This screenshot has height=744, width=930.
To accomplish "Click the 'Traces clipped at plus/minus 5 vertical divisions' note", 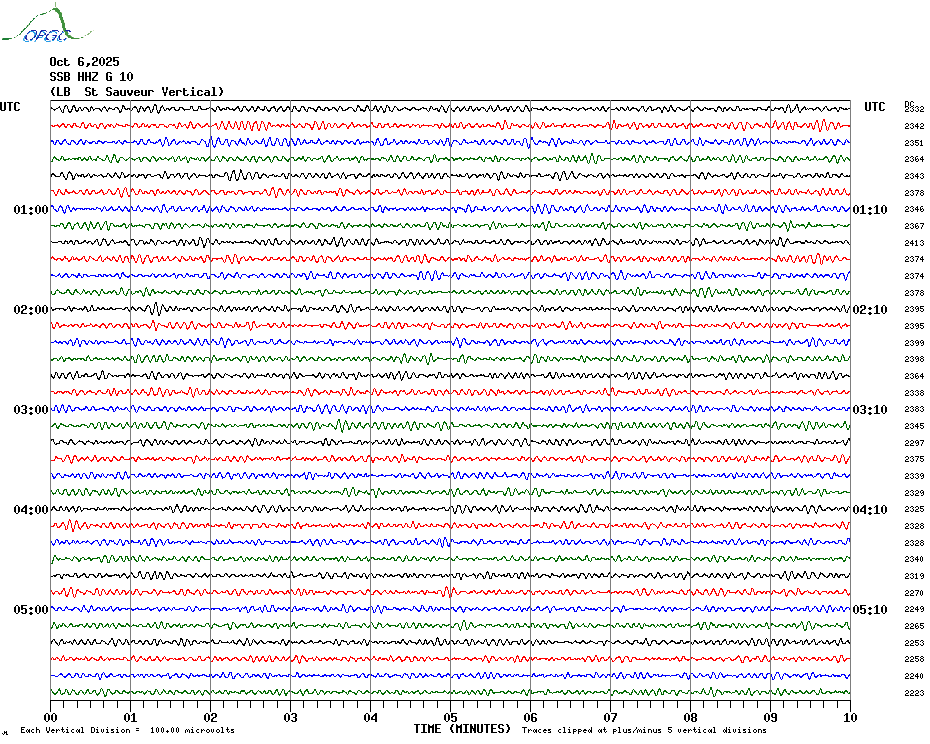I will (x=644, y=730).
